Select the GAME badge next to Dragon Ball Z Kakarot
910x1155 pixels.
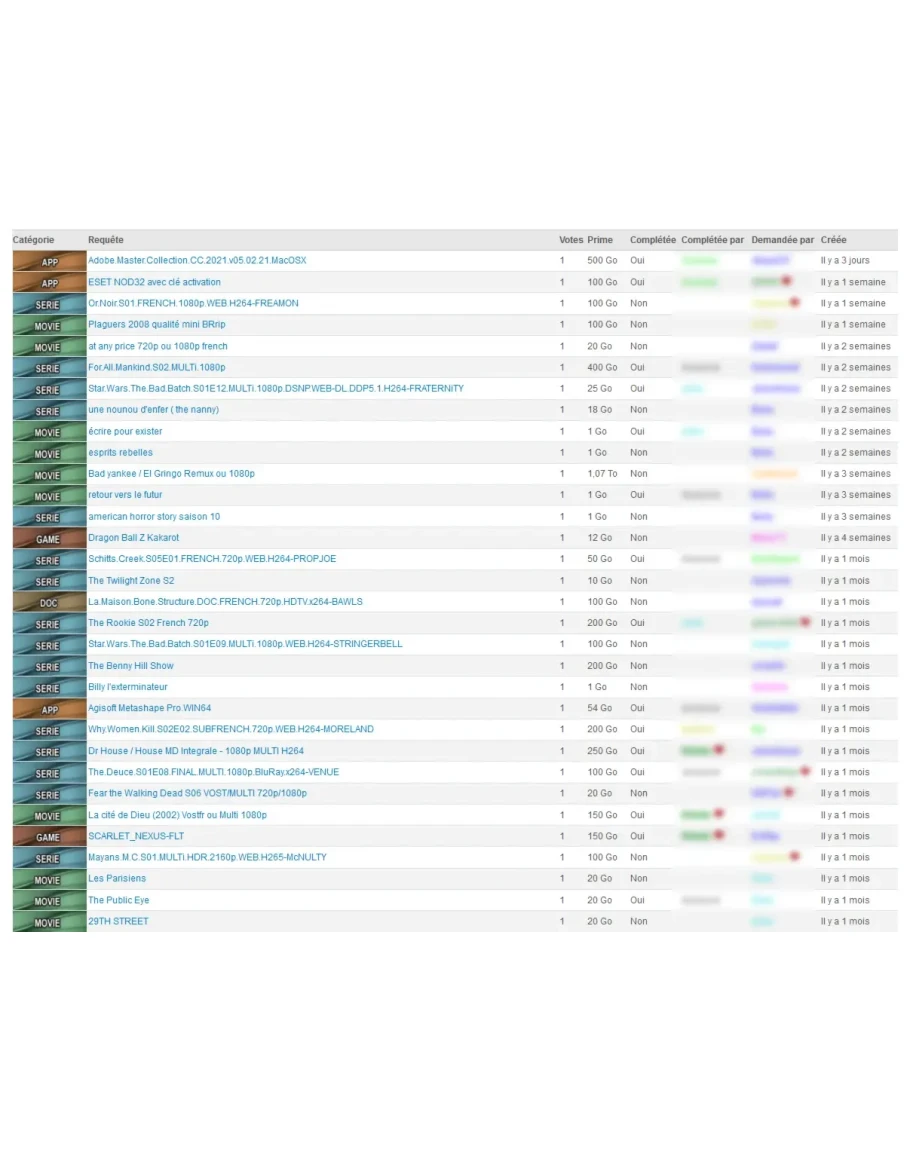49,538
